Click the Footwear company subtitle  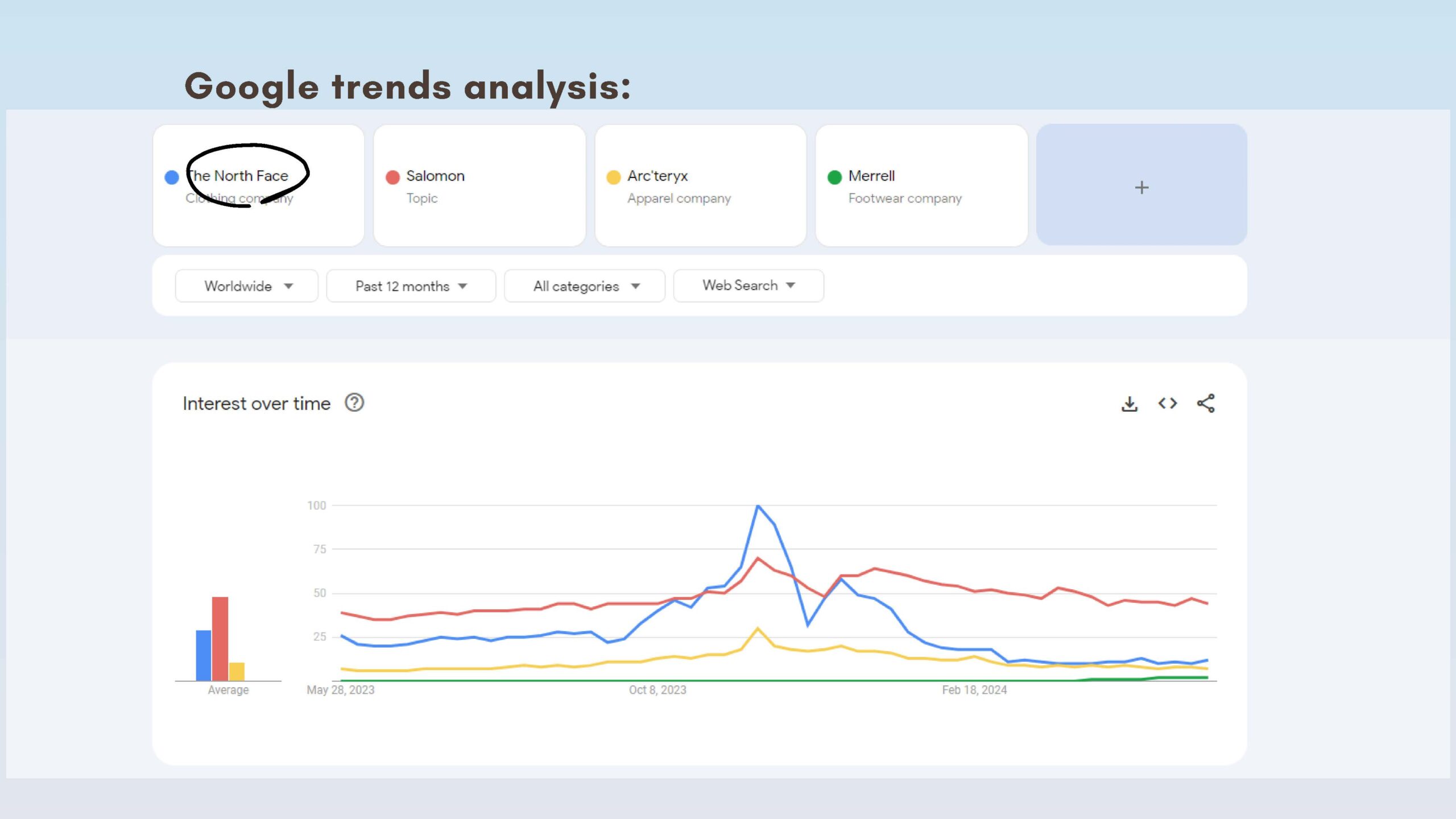coord(905,198)
